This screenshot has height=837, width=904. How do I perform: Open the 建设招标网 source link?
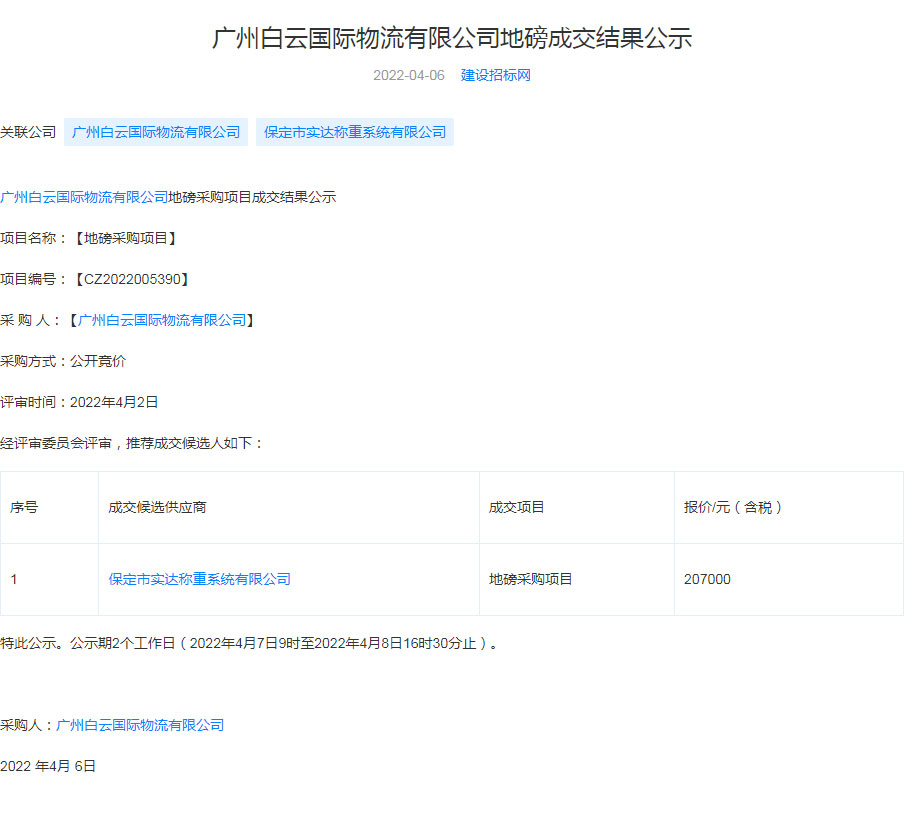(495, 75)
